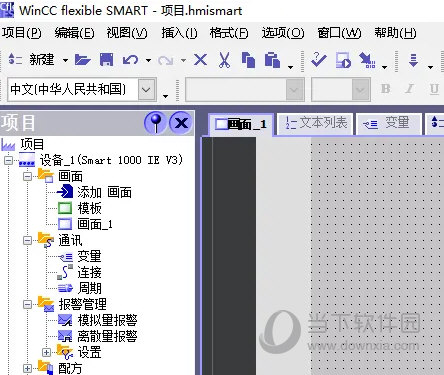Collapse the 通讯 folder in tree
Screen dimensions: 444x375
click(x=28, y=240)
